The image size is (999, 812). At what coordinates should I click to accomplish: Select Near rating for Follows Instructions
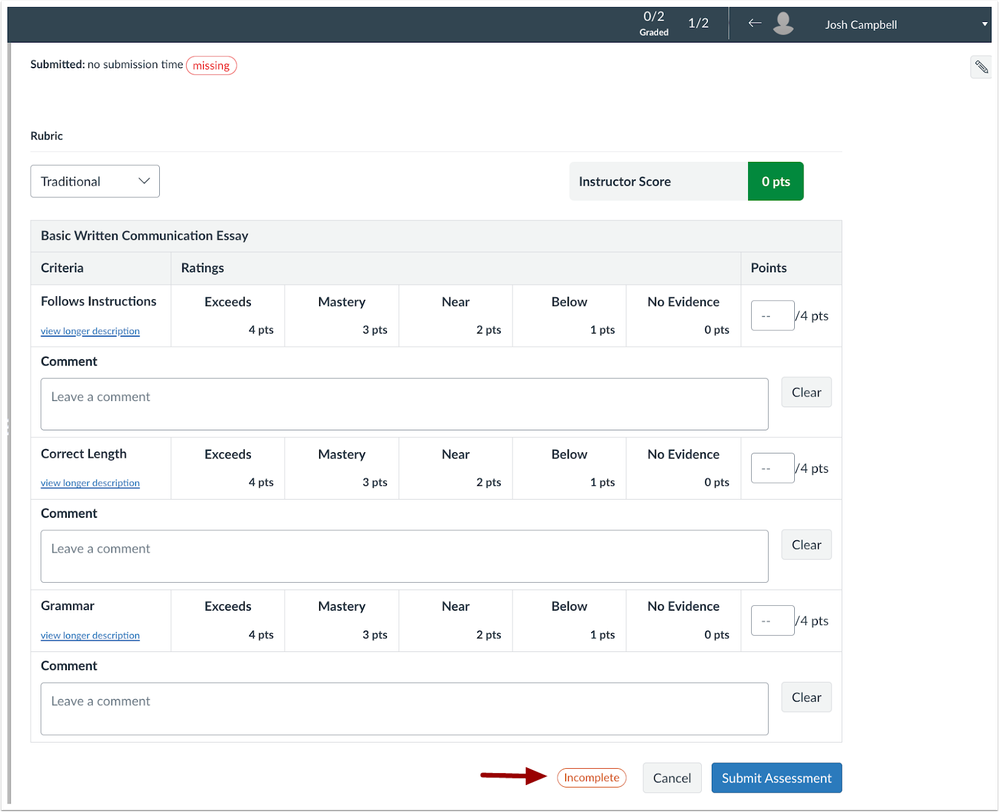tap(456, 315)
